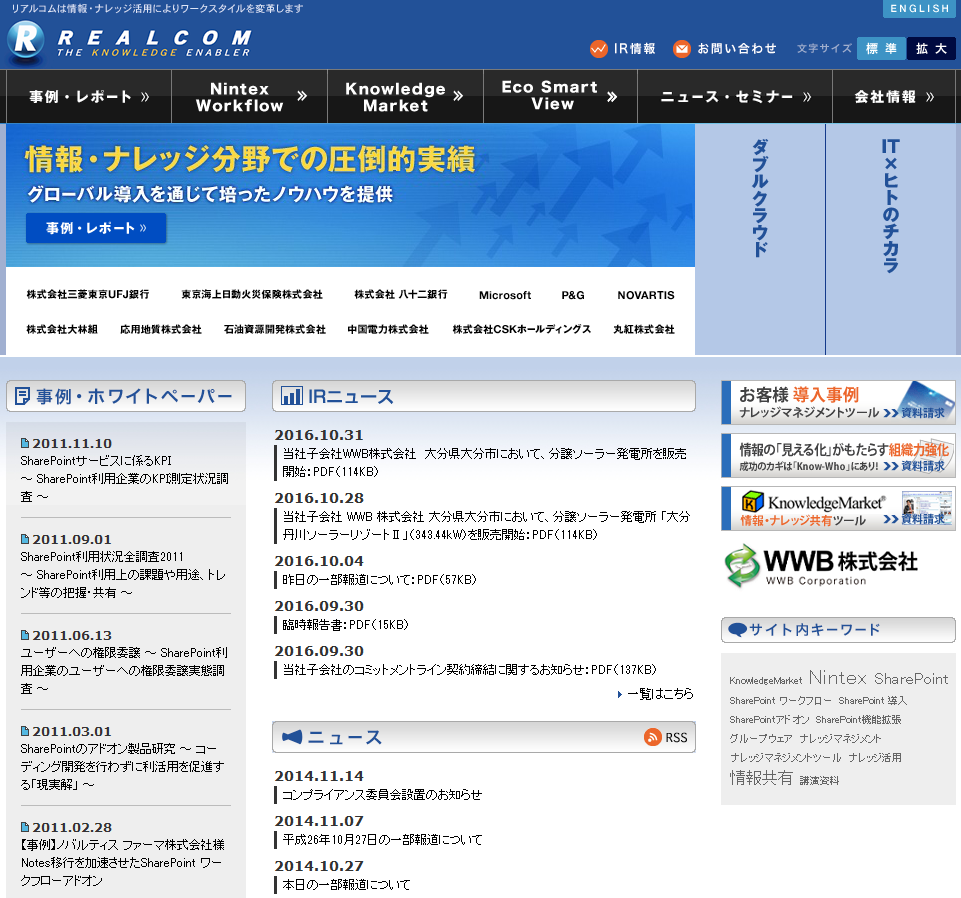961x898 pixels.
Task: Click the 丸紅株式会社 client name
Action: click(644, 329)
